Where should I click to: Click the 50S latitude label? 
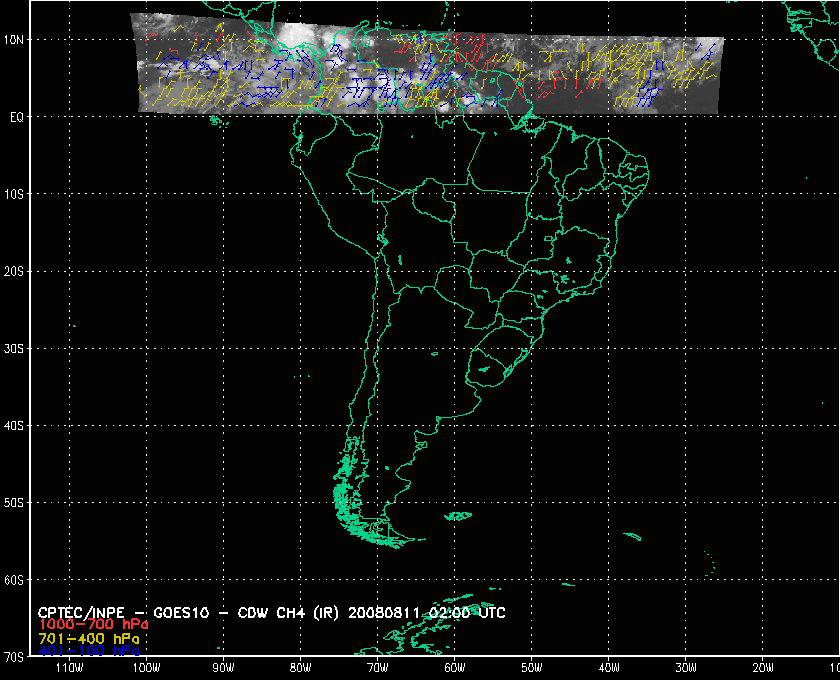pos(13,503)
